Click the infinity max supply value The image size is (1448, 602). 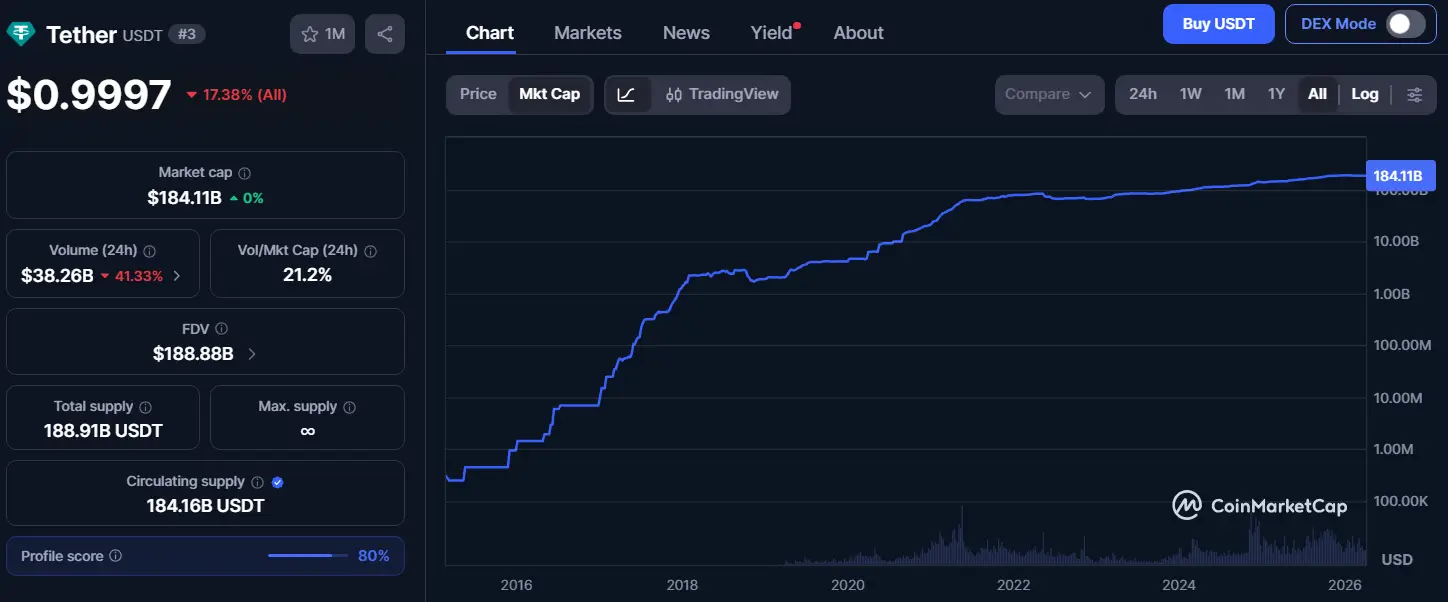click(x=307, y=431)
